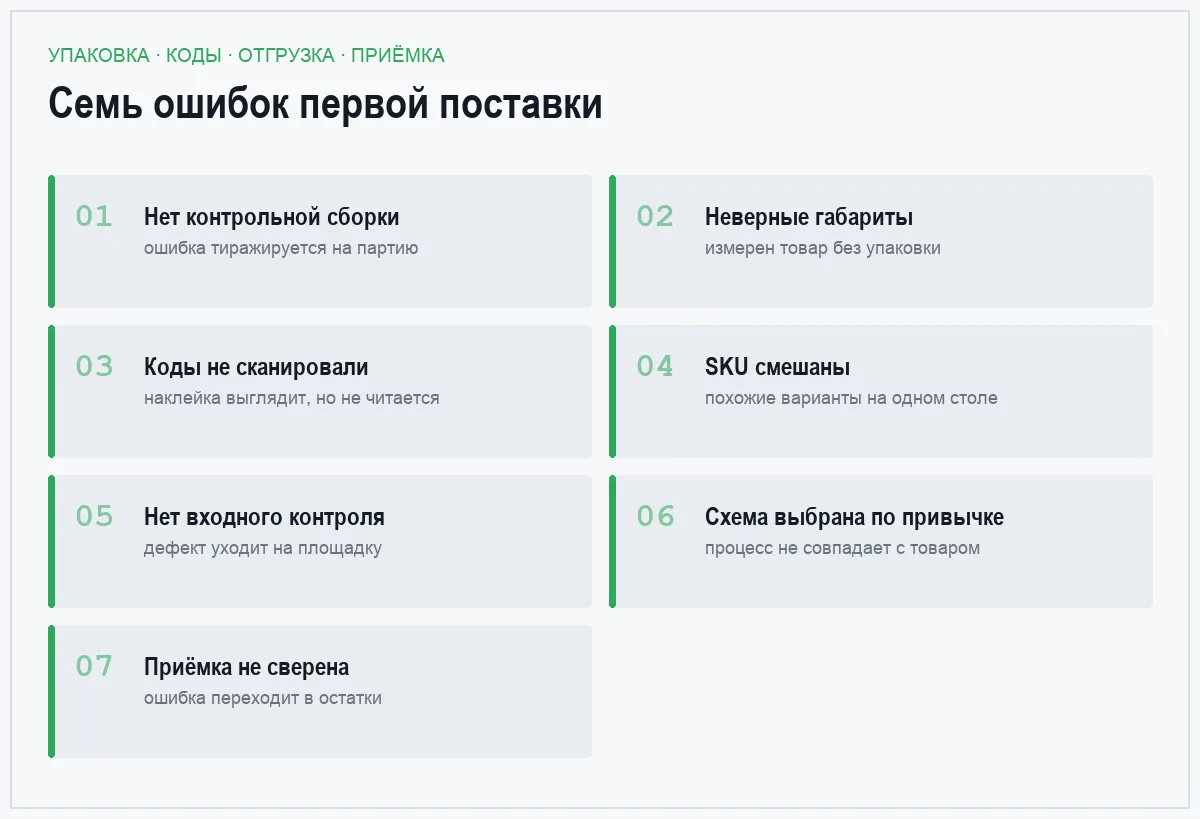The width and height of the screenshot is (1200, 819).
Task: Select the 'SKU смешаны' title
Action: (x=778, y=367)
